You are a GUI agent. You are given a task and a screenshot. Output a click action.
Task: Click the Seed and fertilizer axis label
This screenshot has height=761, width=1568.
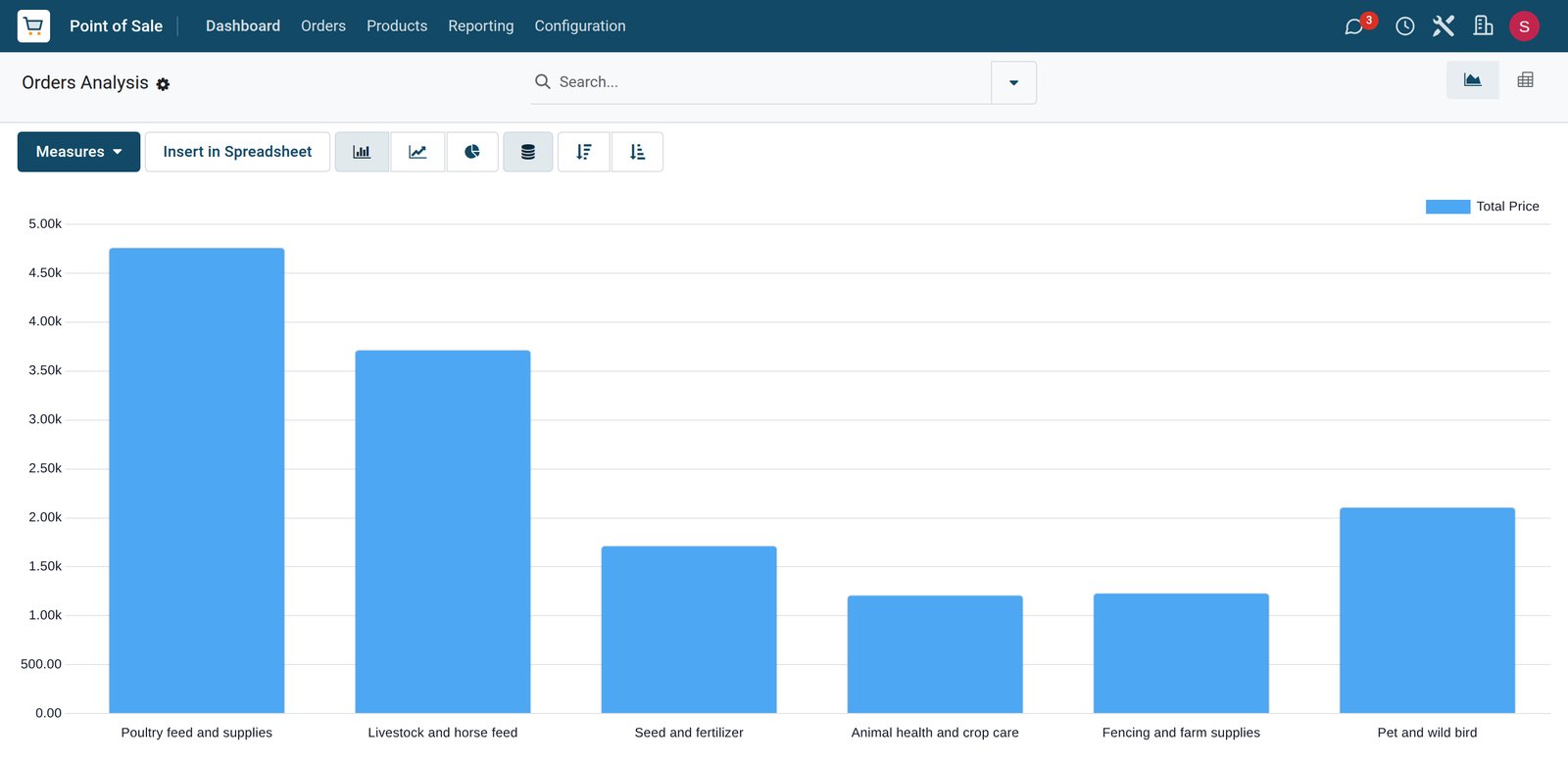click(x=689, y=733)
